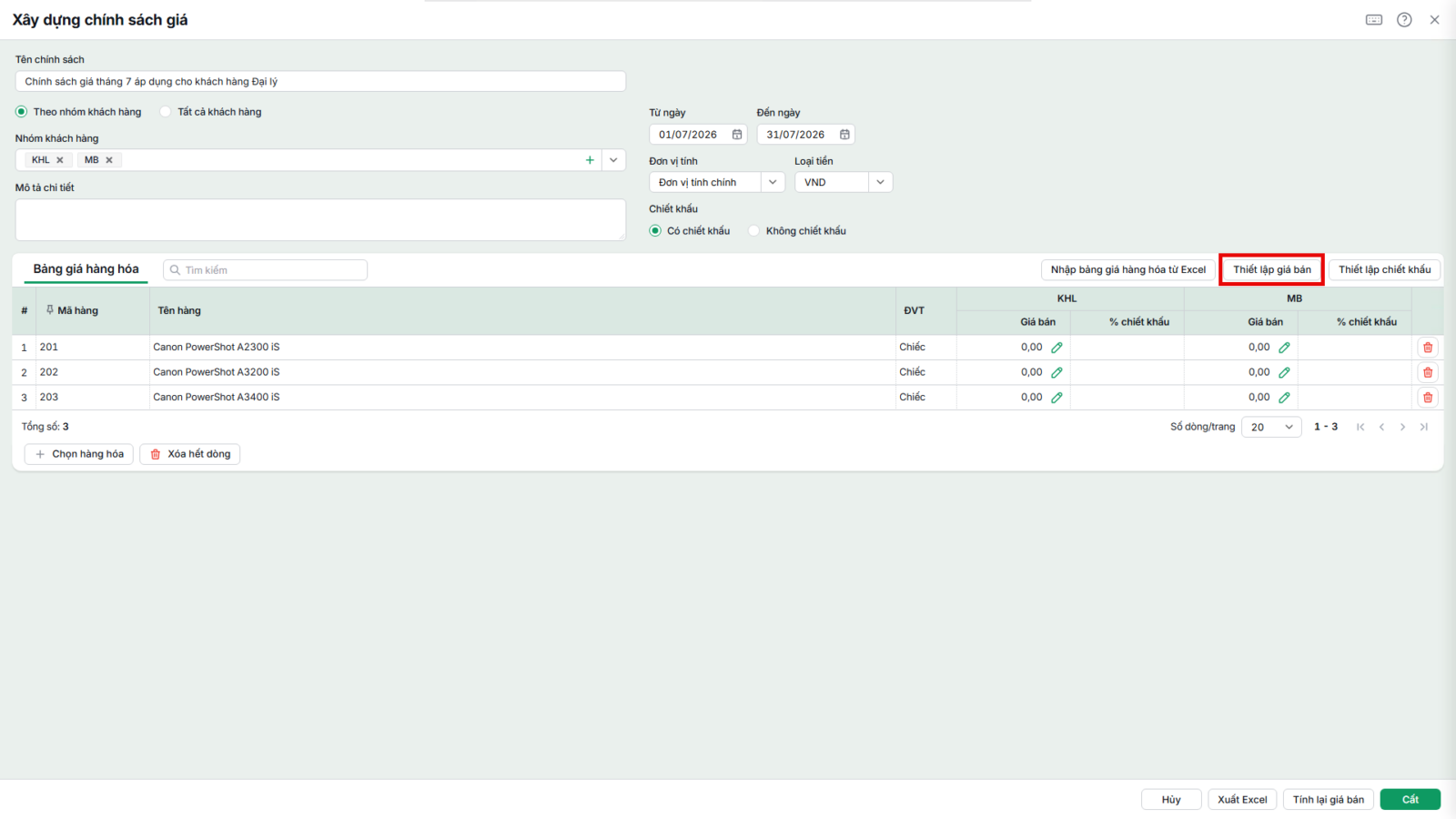Save with the green Cất button
Viewport: 1456px width, 819px height.
[x=1410, y=800]
